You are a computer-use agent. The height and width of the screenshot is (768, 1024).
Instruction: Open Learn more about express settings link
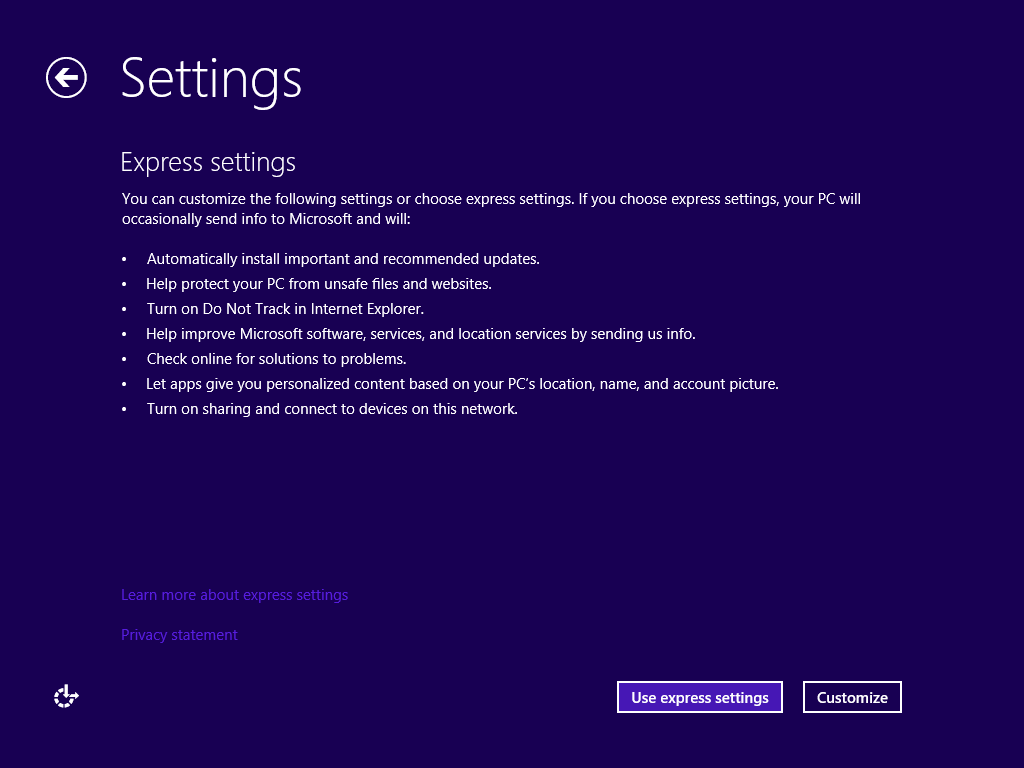tap(234, 595)
